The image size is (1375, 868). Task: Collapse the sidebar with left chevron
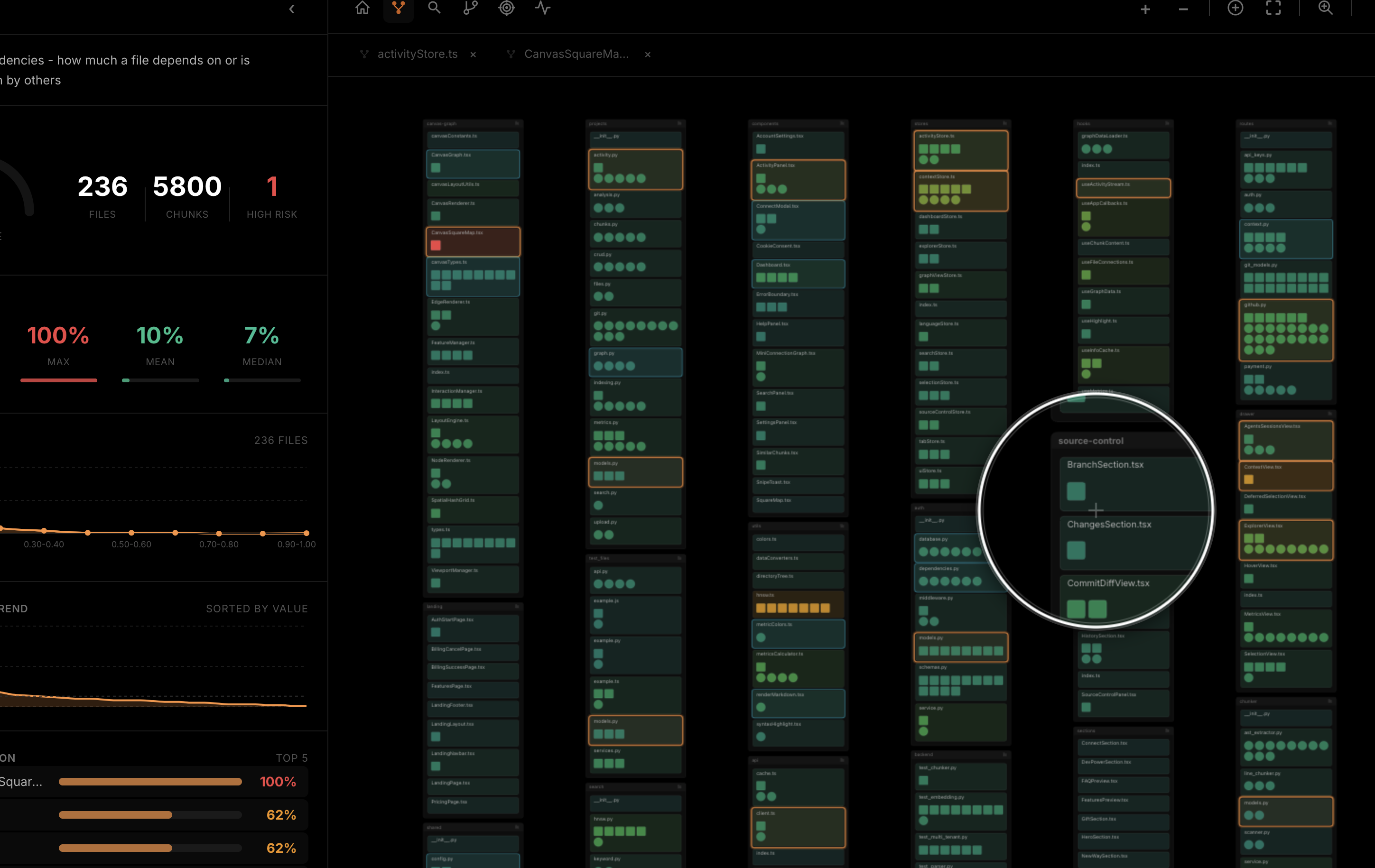(x=292, y=9)
